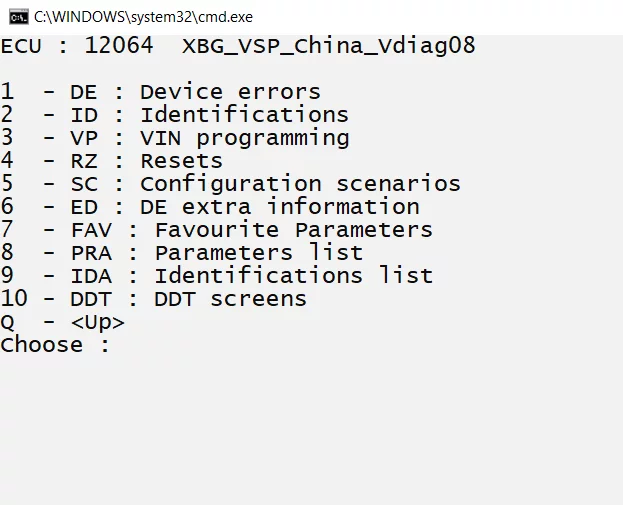Click the XBG_VSP_China_Vdiag08 ECU name
The image size is (623, 505).
[x=329, y=45]
